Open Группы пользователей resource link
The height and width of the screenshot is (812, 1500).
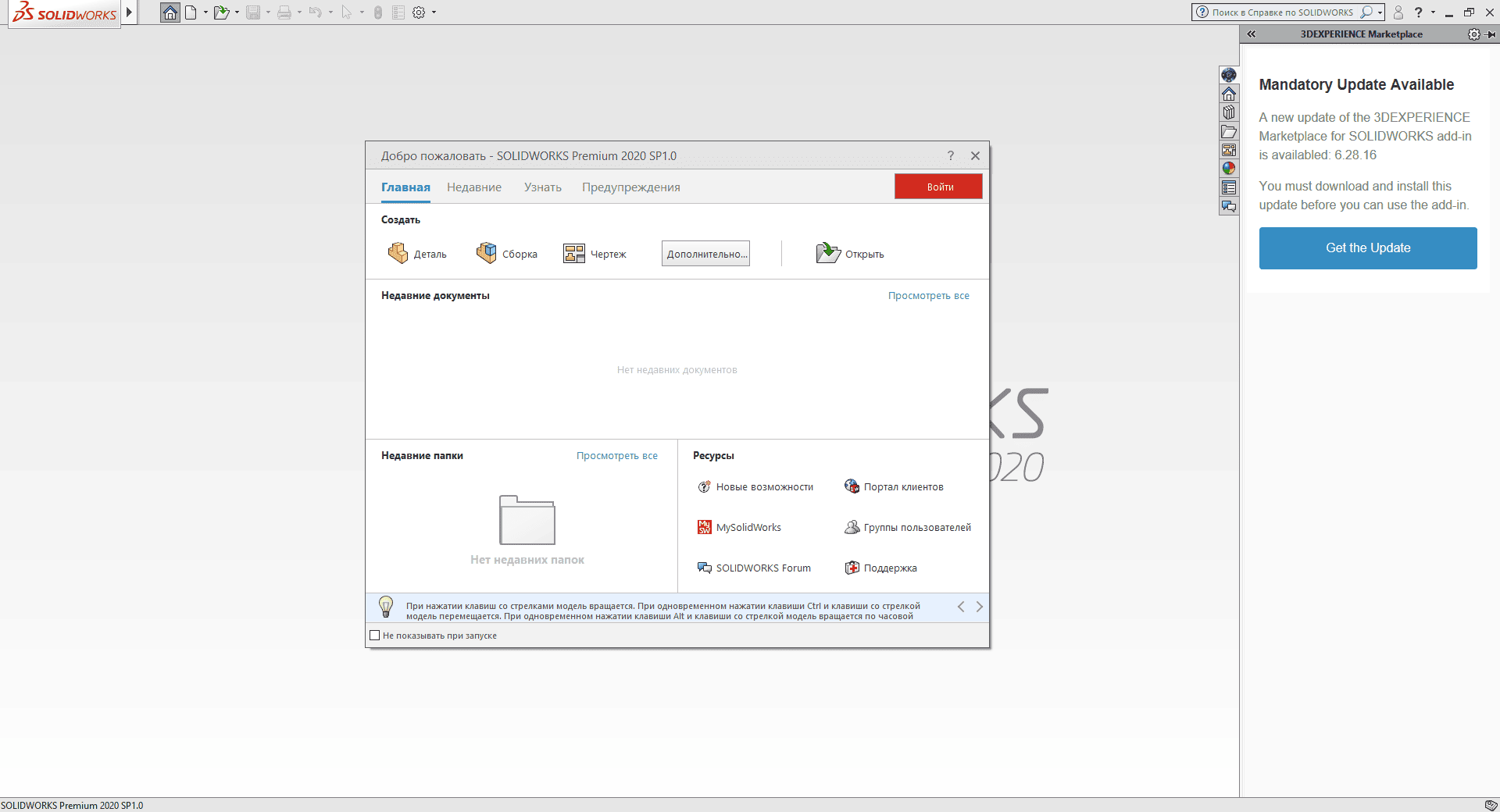908,527
